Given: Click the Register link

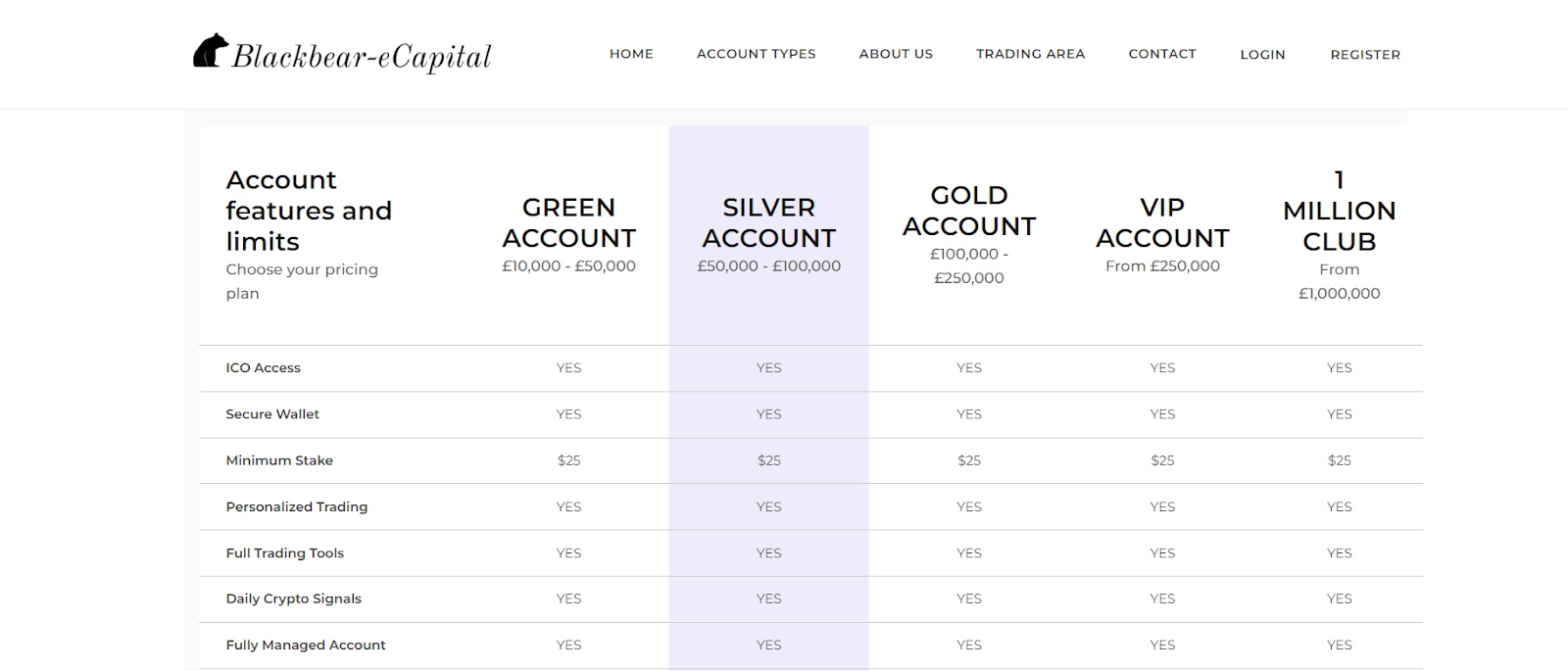Looking at the screenshot, I should coord(1365,55).
